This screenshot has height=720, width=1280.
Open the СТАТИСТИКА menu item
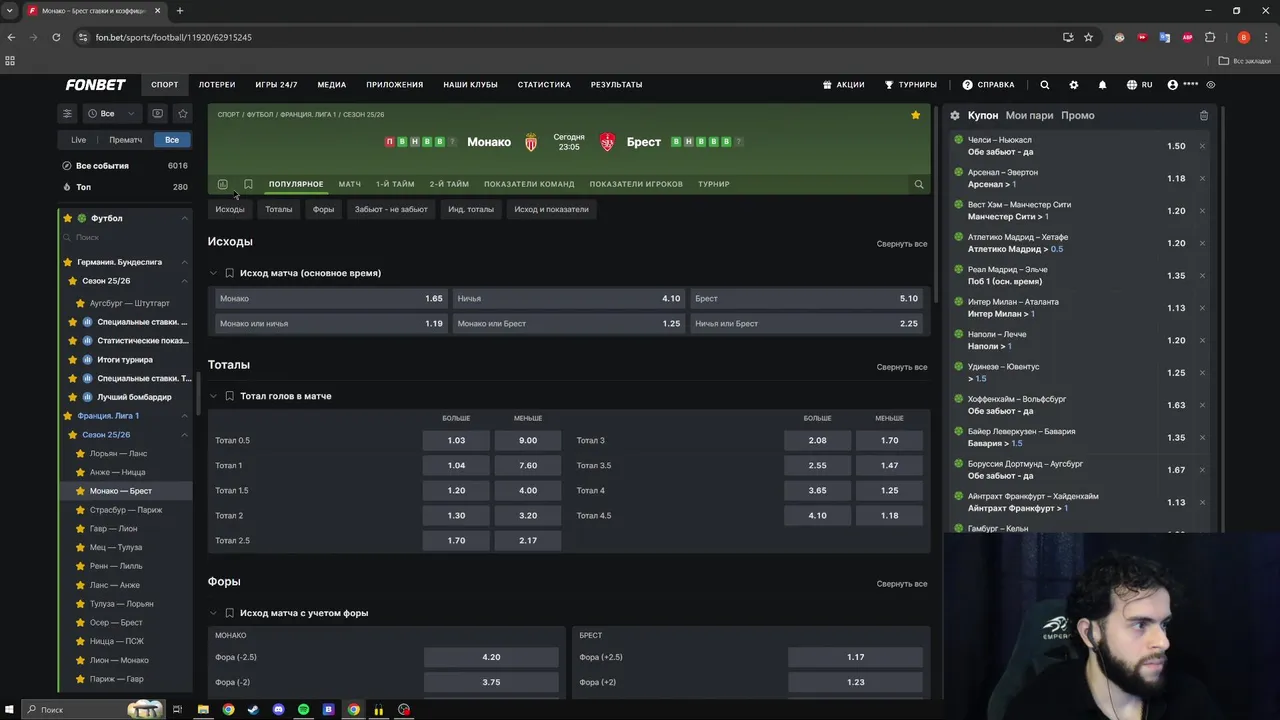tap(544, 85)
